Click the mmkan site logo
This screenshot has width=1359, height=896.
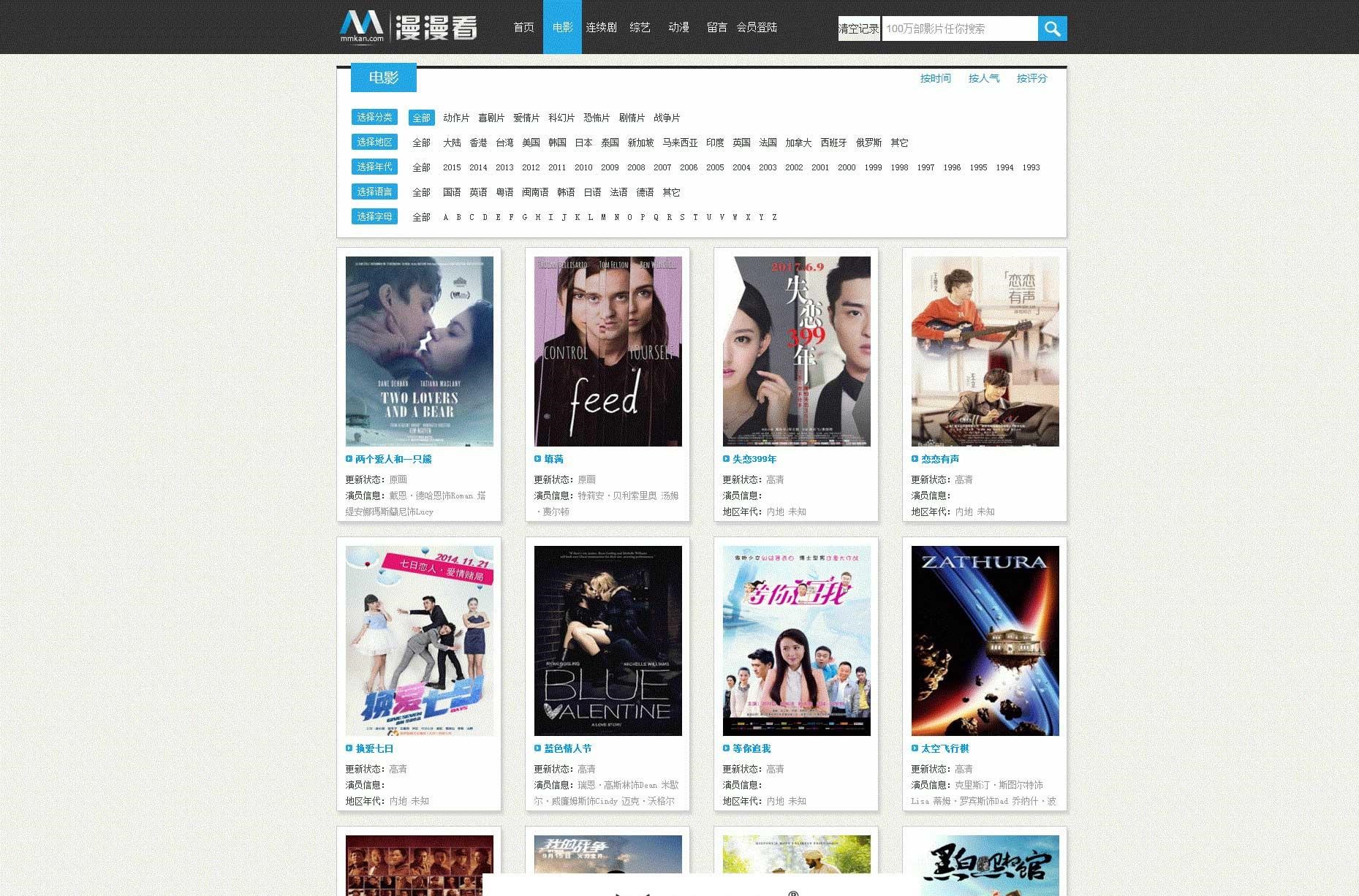[x=408, y=27]
